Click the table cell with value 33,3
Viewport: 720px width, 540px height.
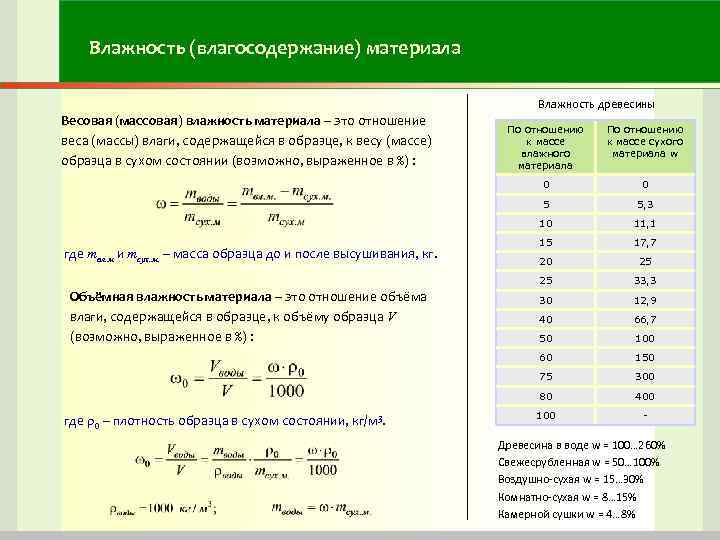point(645,281)
